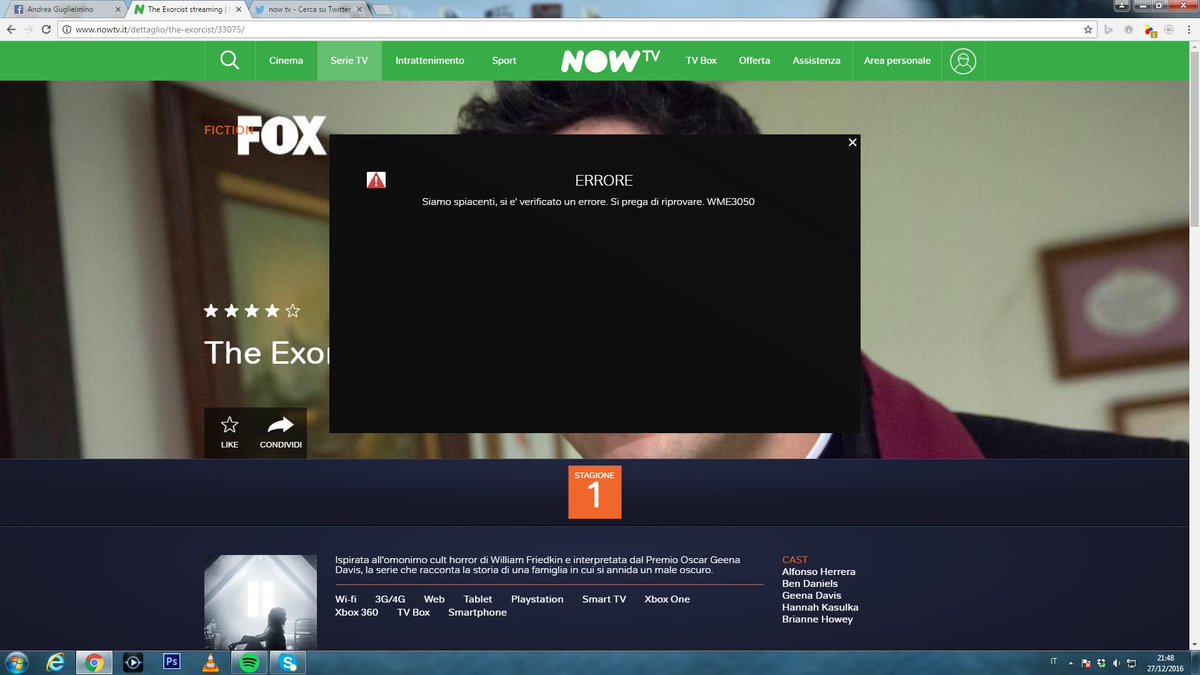Image resolution: width=1200 pixels, height=675 pixels.
Task: Click the Smartphone device label
Action: click(x=477, y=612)
